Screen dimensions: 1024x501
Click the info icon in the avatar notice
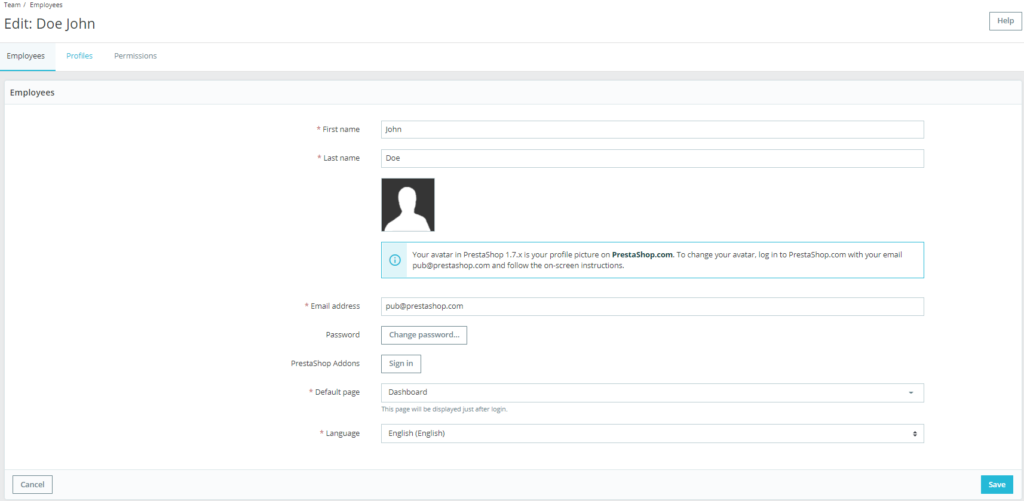(x=396, y=260)
